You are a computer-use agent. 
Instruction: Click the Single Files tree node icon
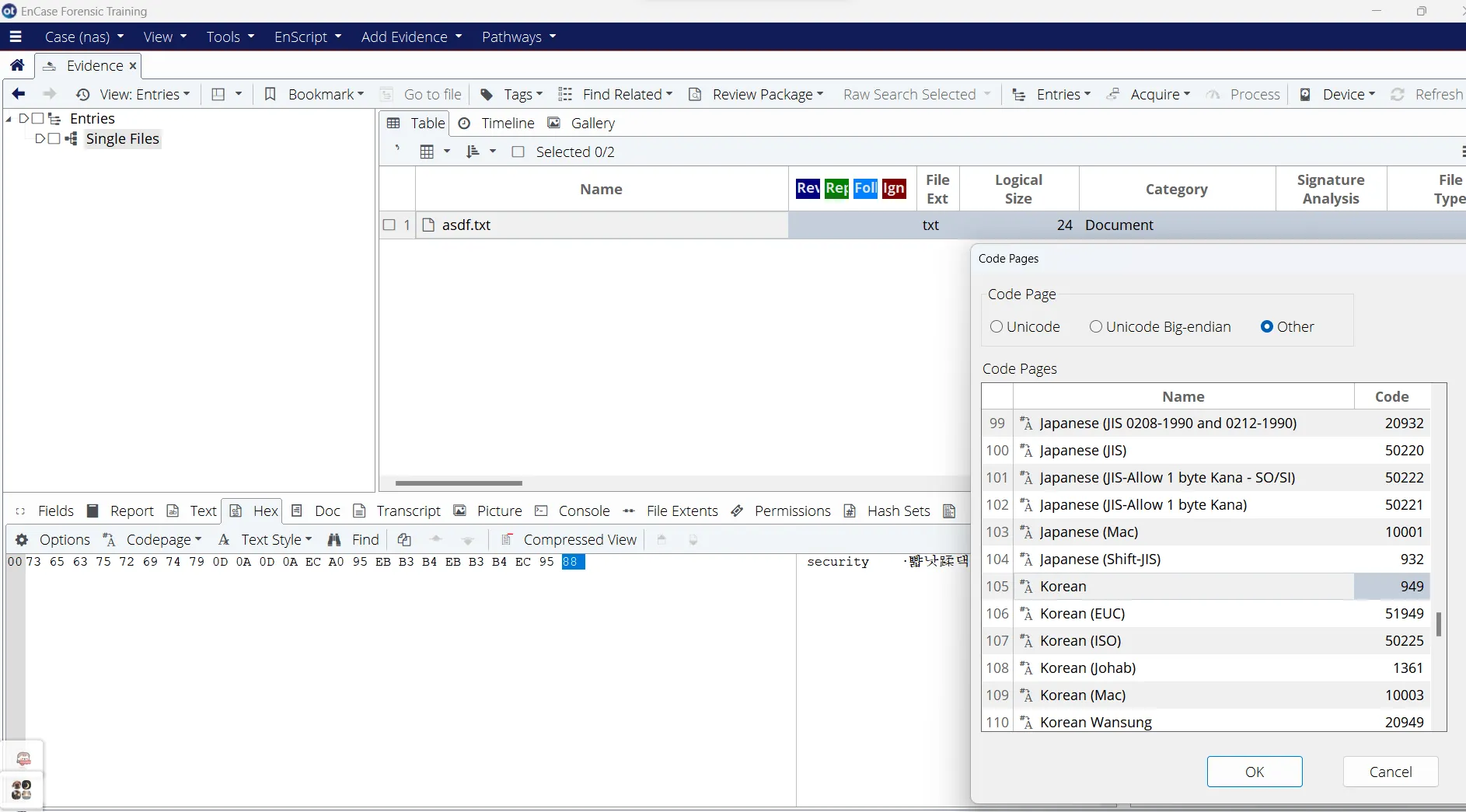click(x=72, y=138)
